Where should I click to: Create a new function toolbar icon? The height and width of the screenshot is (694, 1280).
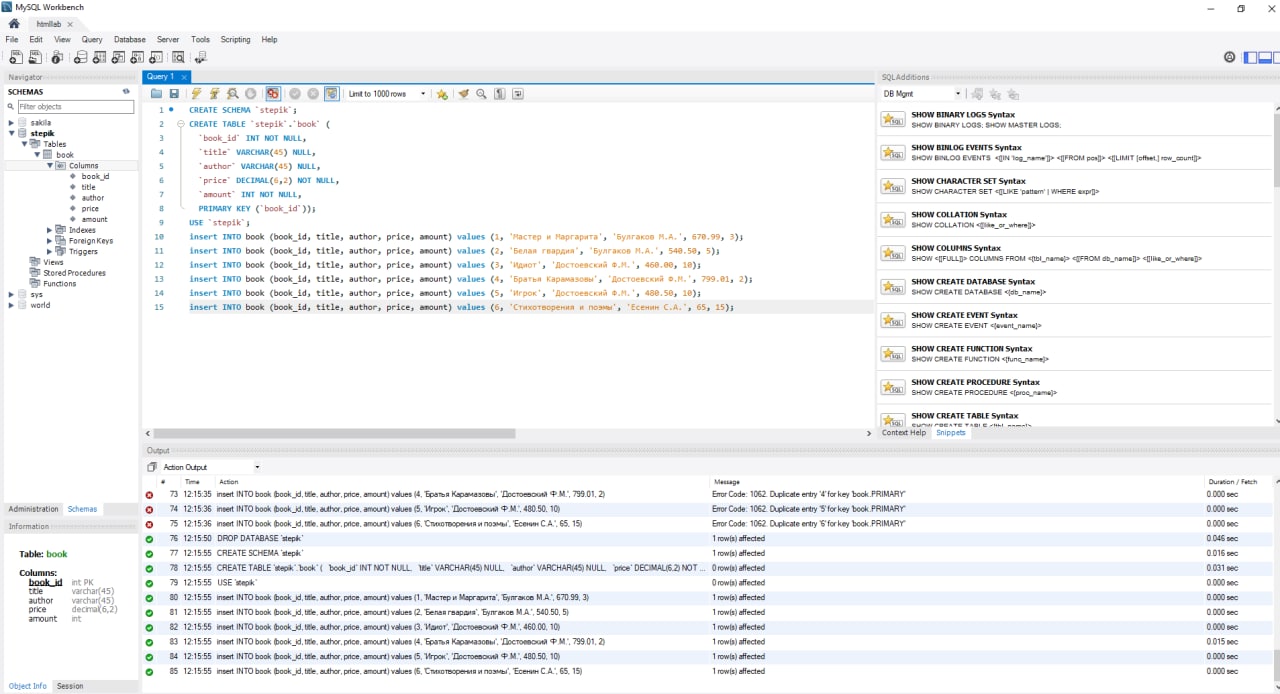(156, 57)
